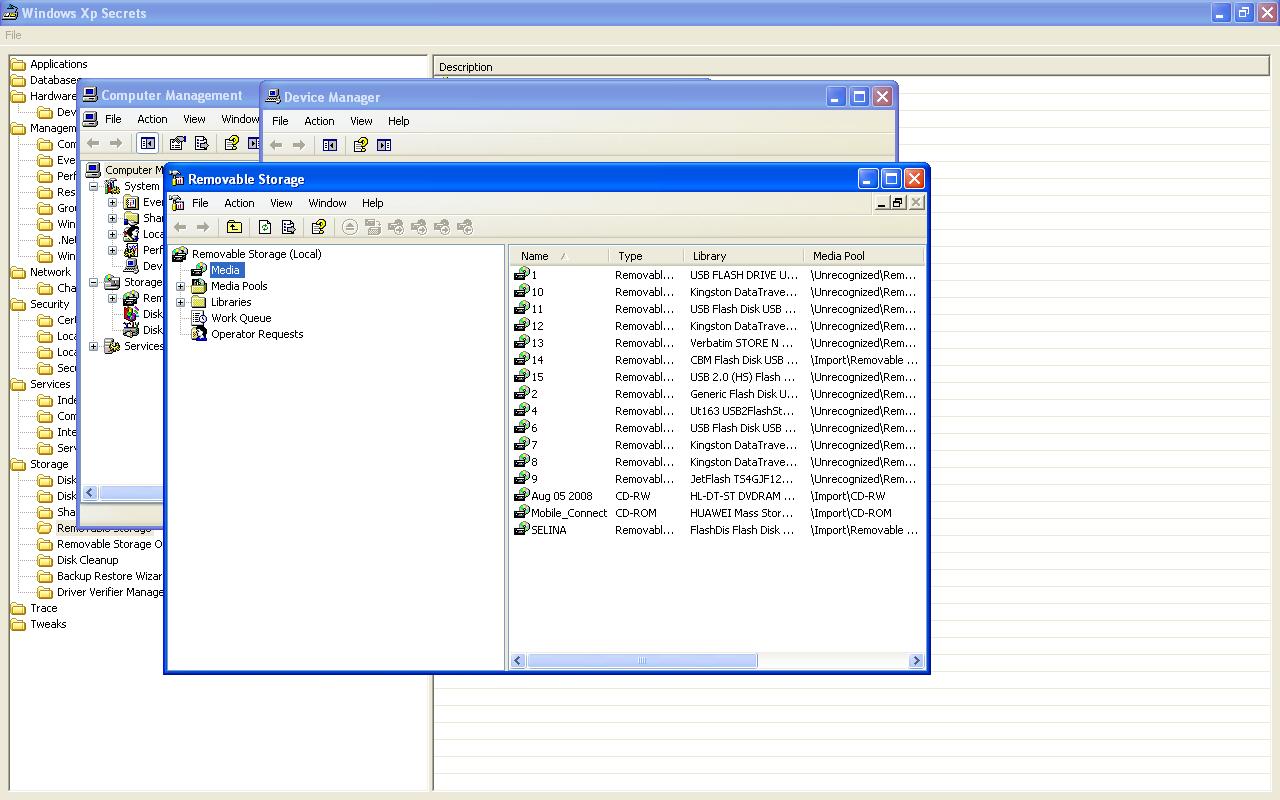Expand Services and Applications in Computer Management
The image size is (1280, 800).
[x=94, y=346]
